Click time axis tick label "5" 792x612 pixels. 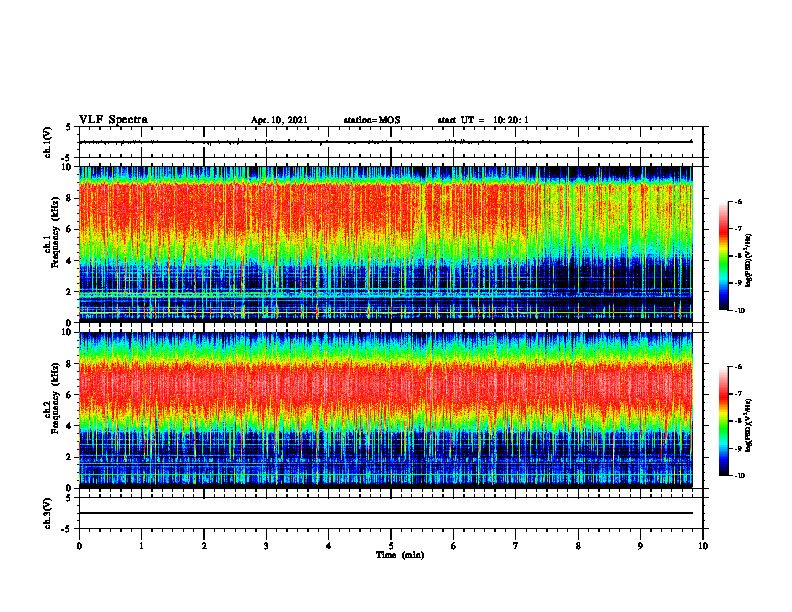click(391, 546)
